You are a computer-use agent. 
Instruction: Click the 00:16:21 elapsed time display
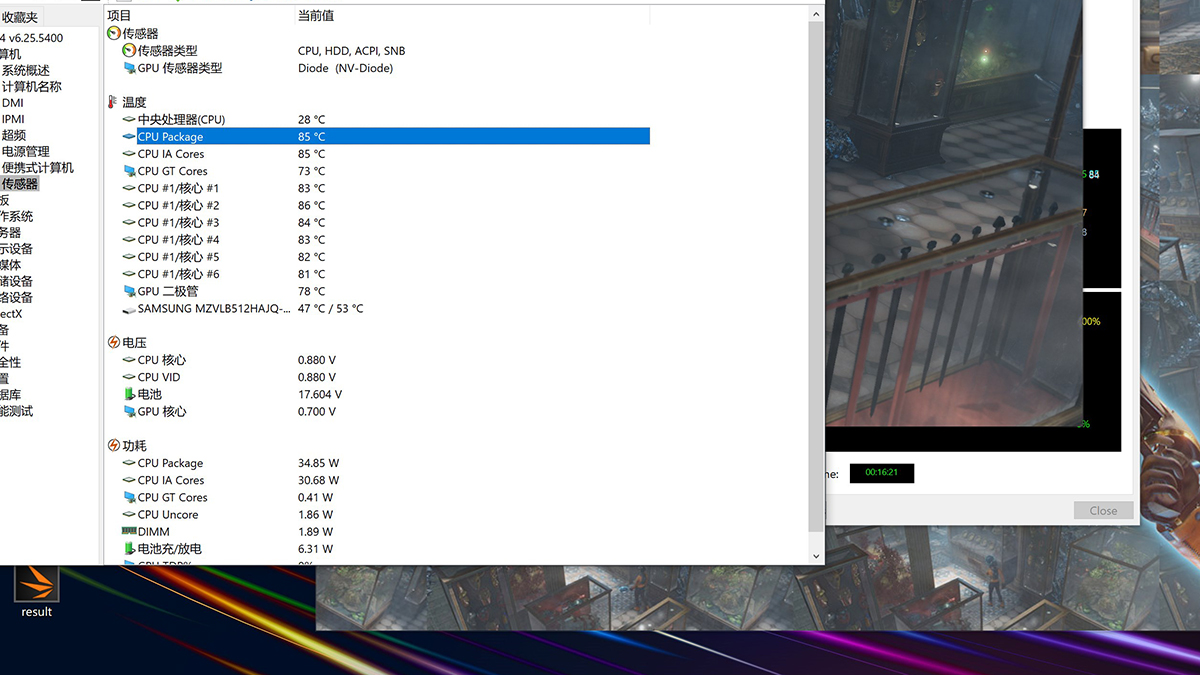882,473
